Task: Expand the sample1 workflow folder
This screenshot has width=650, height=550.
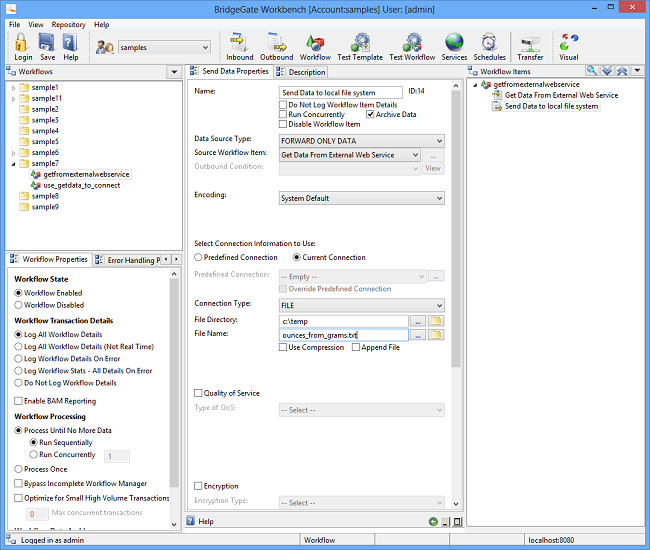Action: pyautogui.click(x=14, y=88)
